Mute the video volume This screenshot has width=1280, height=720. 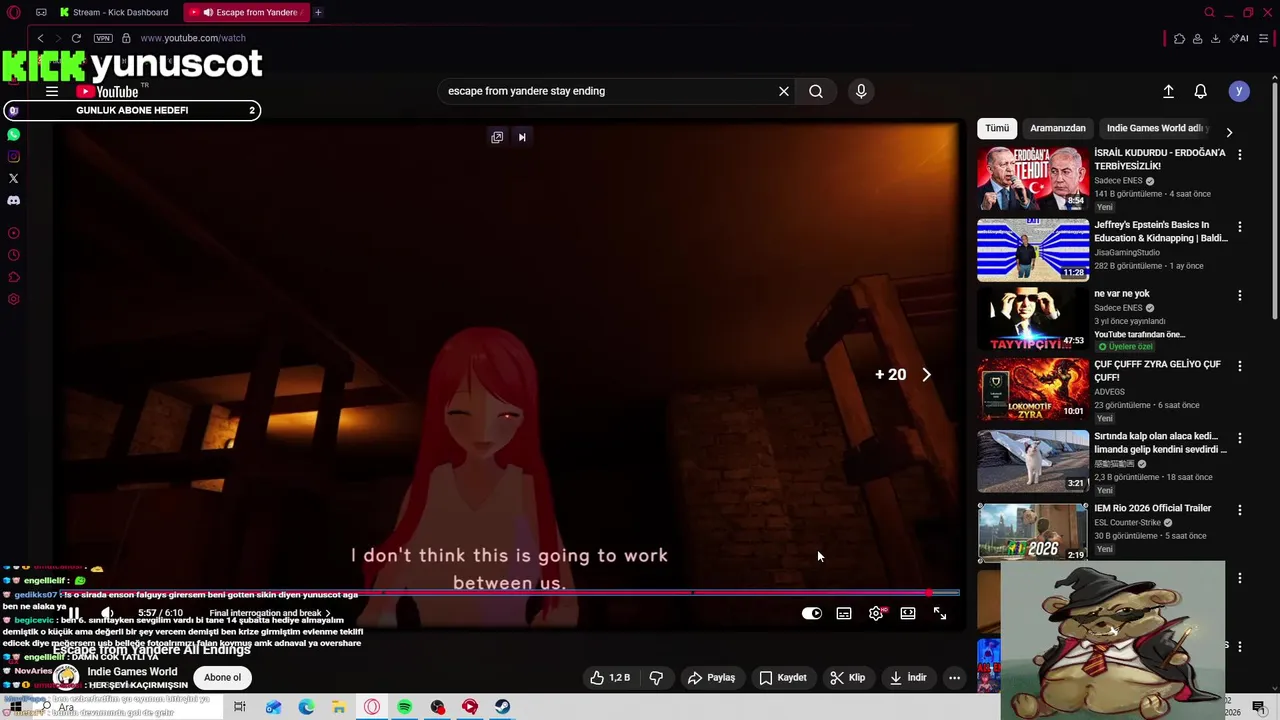click(x=107, y=613)
